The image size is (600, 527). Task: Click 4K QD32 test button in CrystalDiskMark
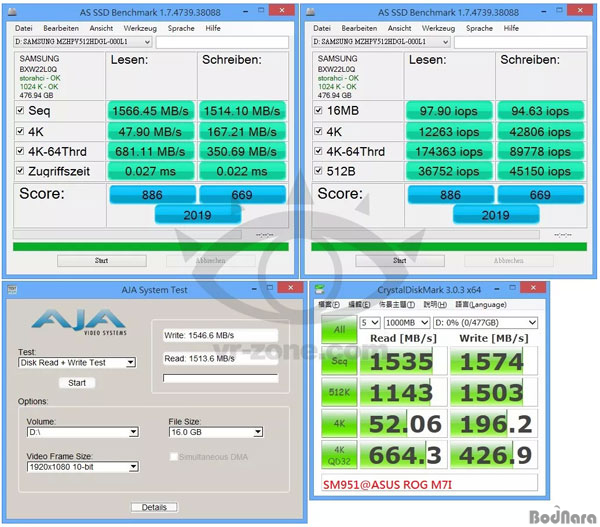pos(339,455)
